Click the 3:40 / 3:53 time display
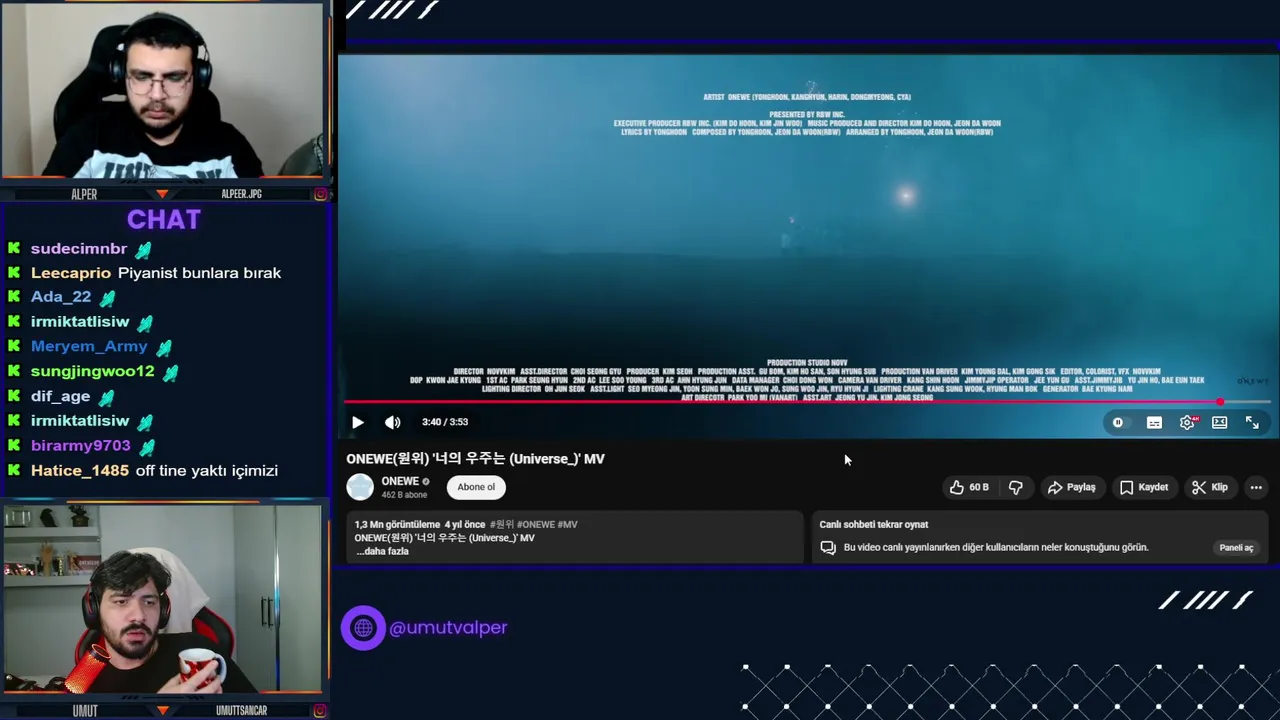Screen dimensions: 1280x720 tap(445, 422)
